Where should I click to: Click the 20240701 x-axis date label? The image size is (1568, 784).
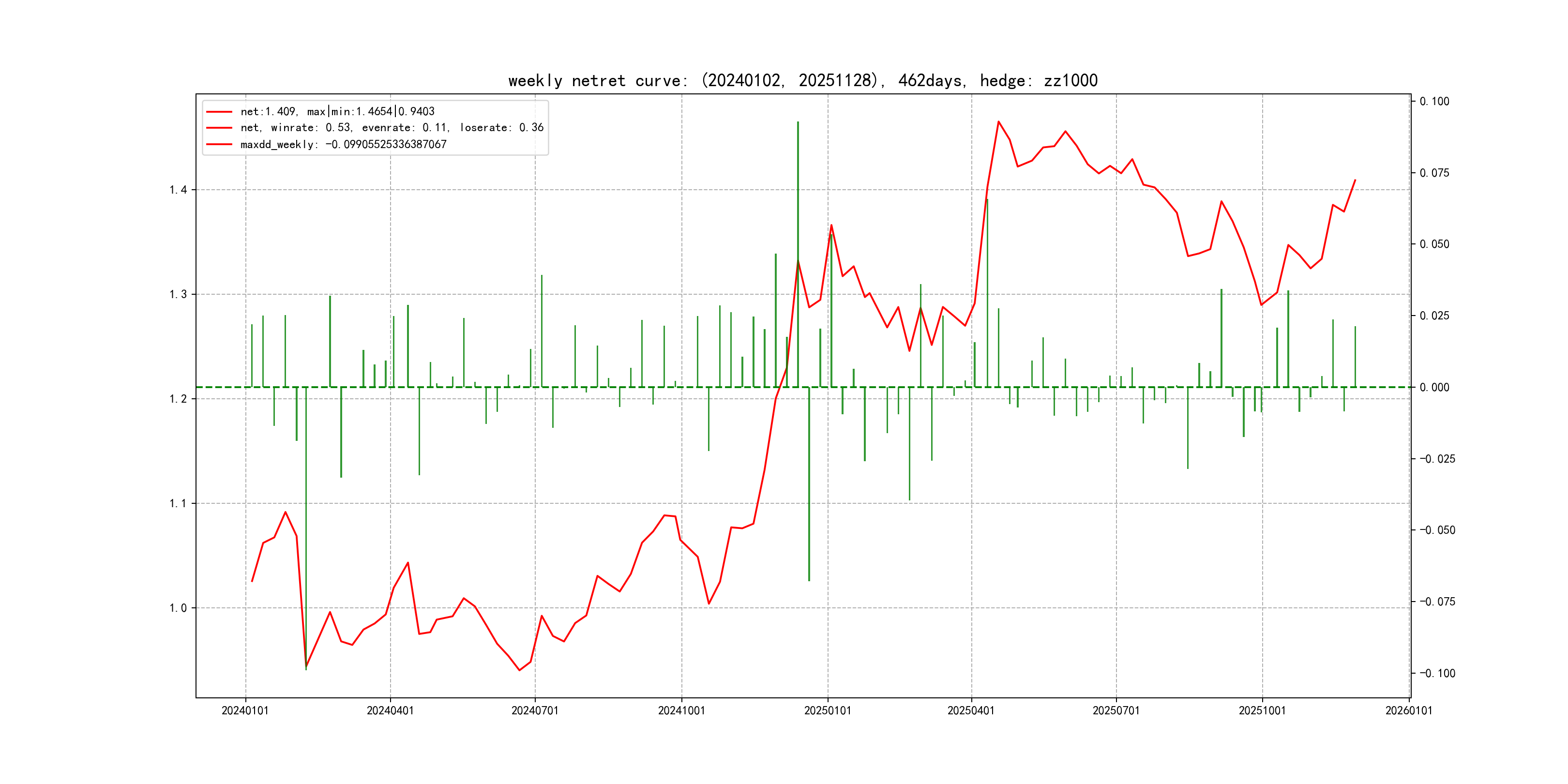(x=535, y=710)
